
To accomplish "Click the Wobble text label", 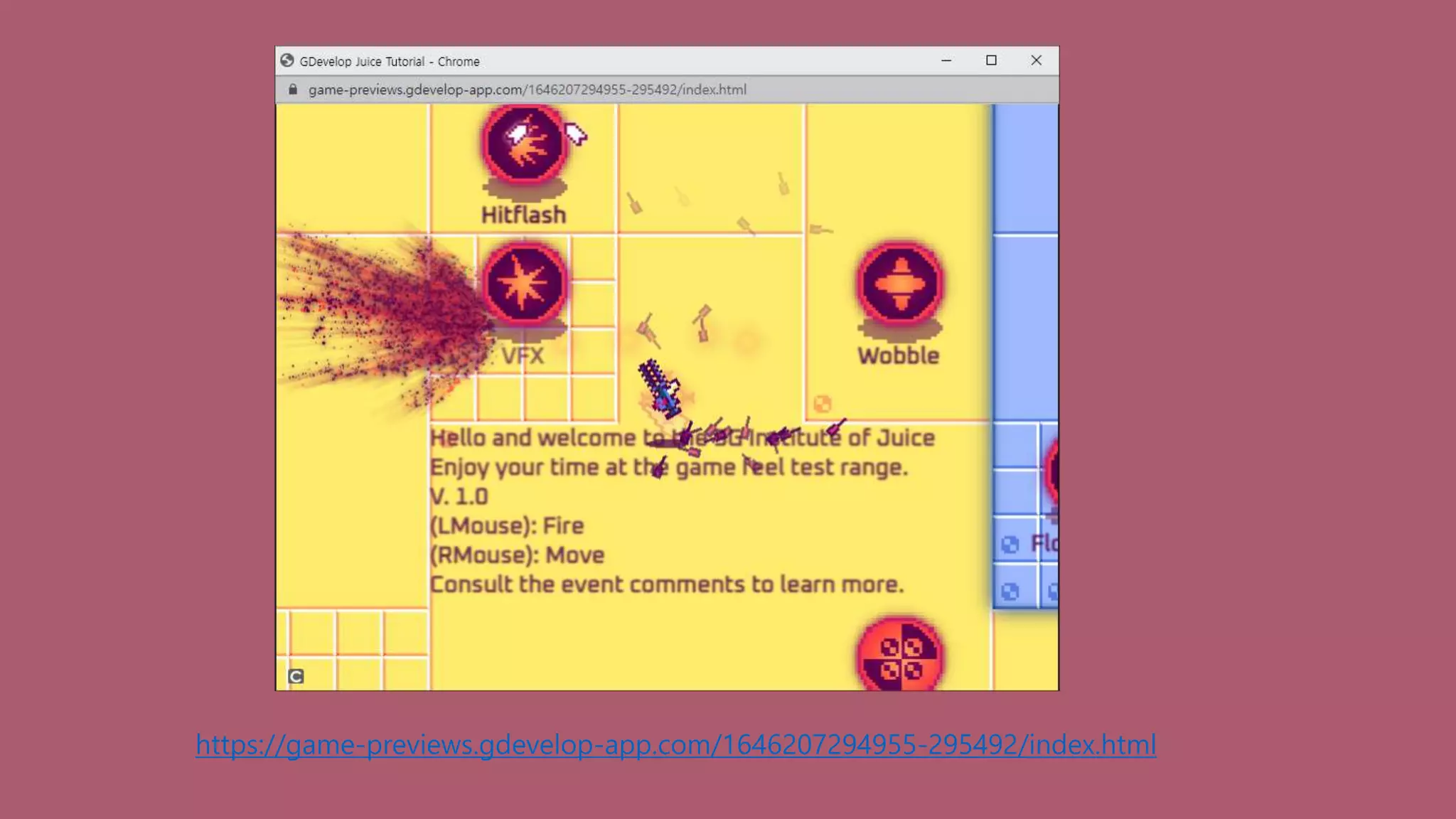I will tap(898, 355).
